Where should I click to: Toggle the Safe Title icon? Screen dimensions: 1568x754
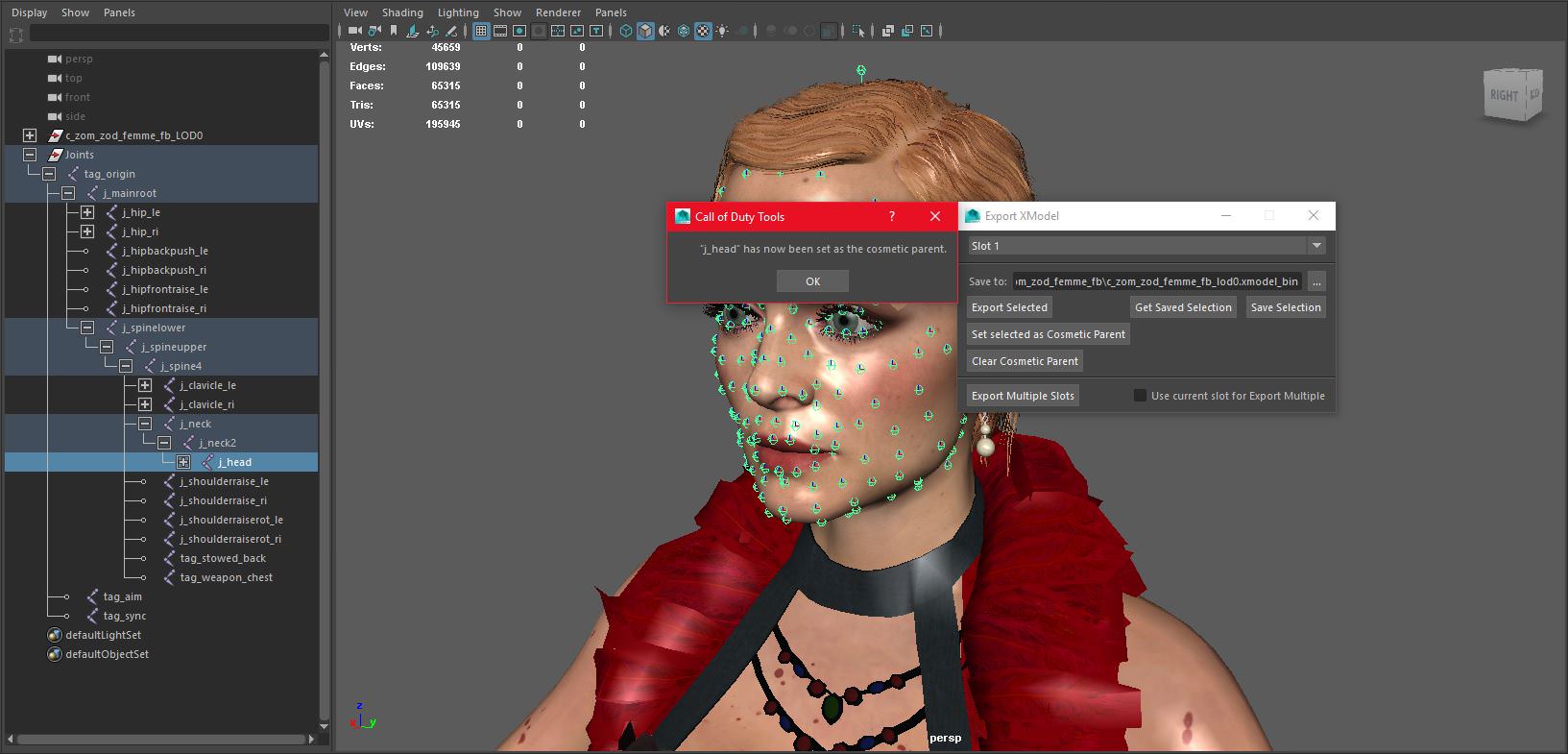(596, 31)
